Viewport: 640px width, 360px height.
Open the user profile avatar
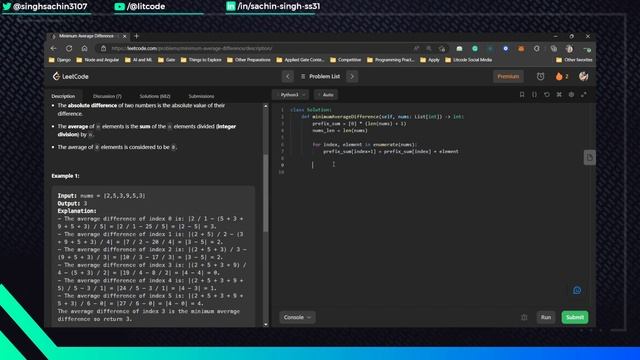[x=584, y=76]
